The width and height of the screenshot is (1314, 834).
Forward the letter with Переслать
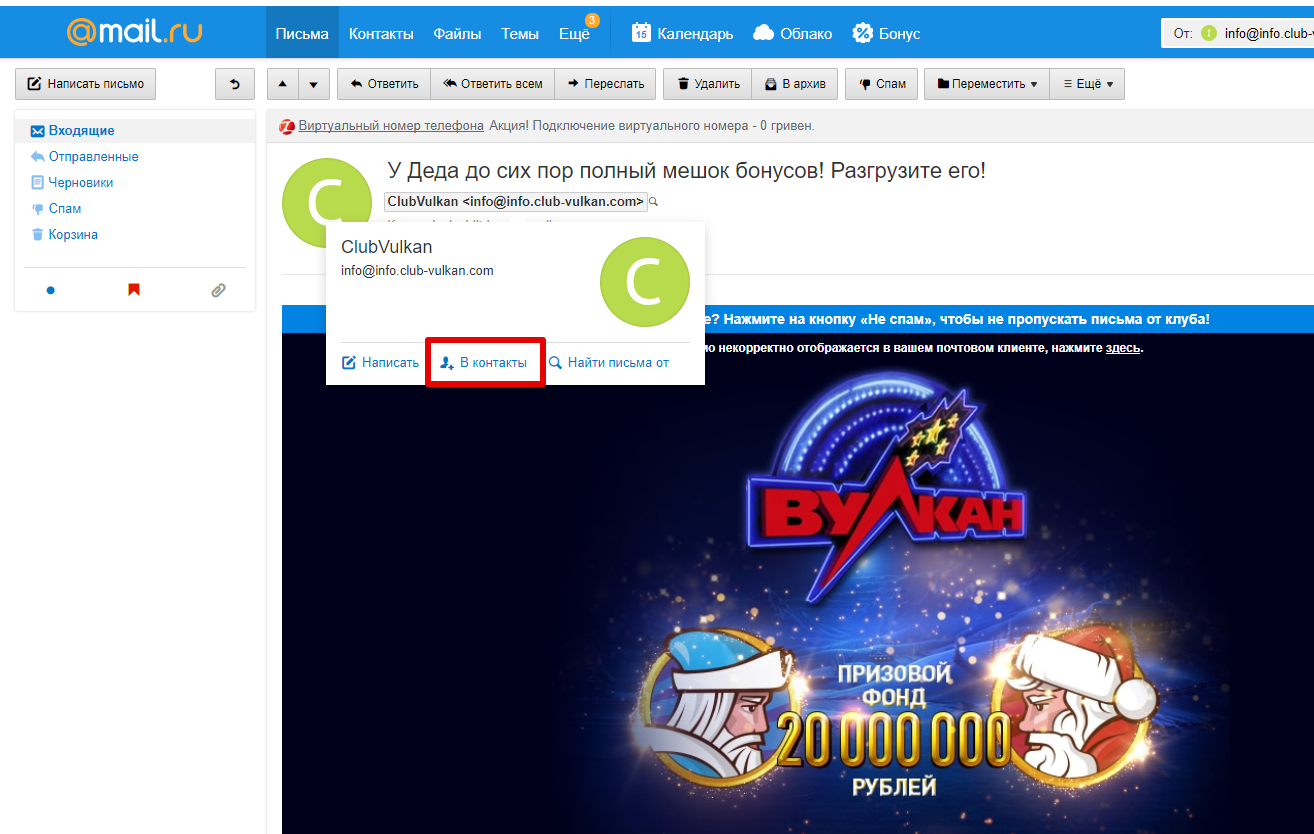[605, 84]
